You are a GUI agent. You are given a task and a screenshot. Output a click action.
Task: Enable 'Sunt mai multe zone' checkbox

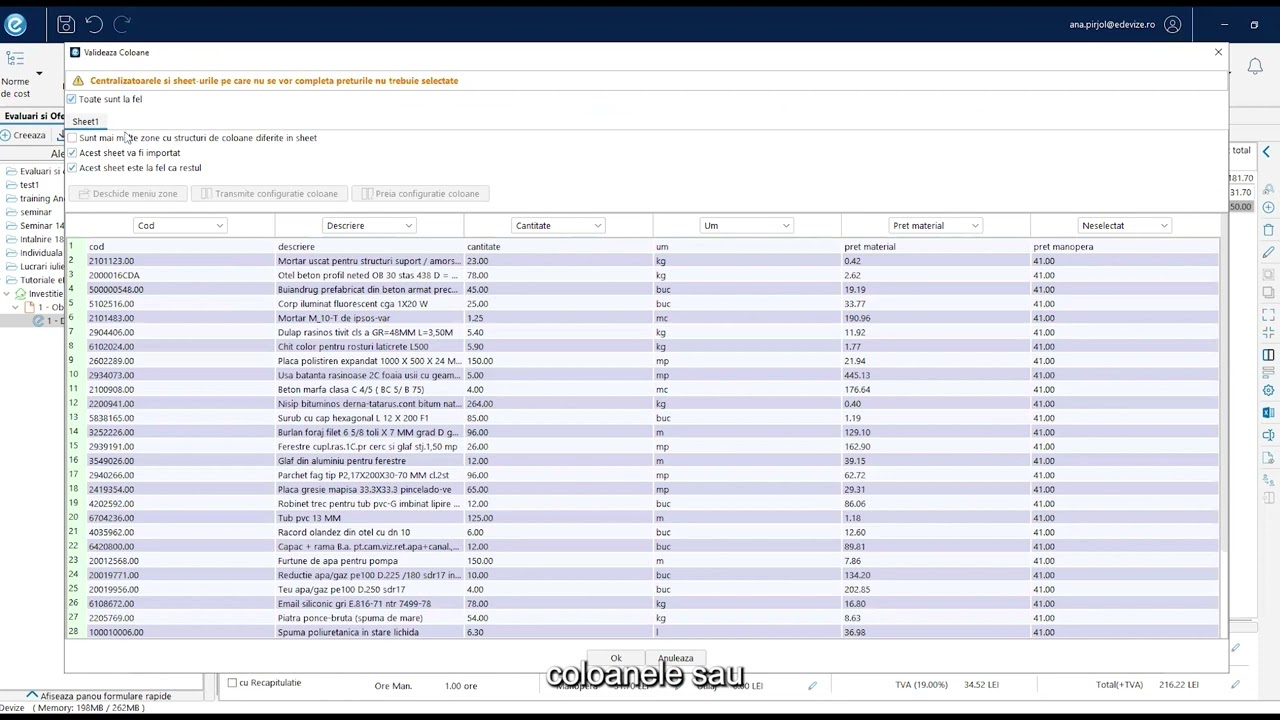[x=72, y=138]
